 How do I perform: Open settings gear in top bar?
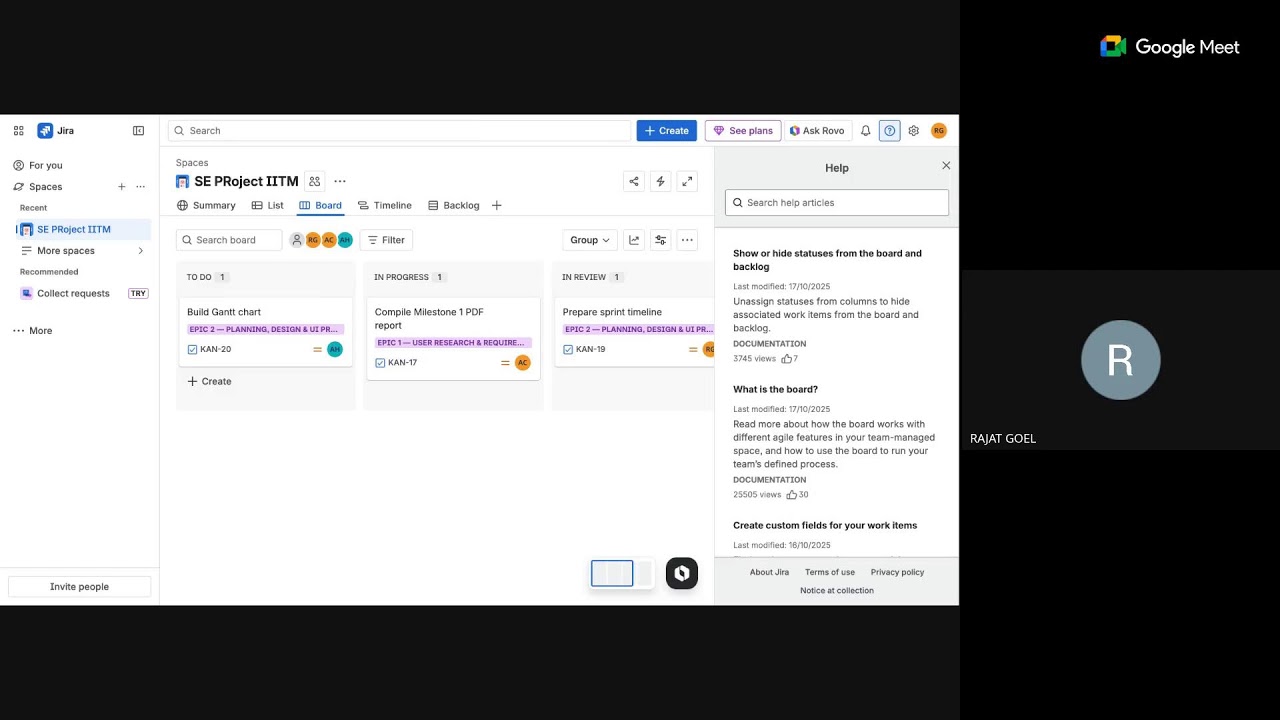(913, 131)
